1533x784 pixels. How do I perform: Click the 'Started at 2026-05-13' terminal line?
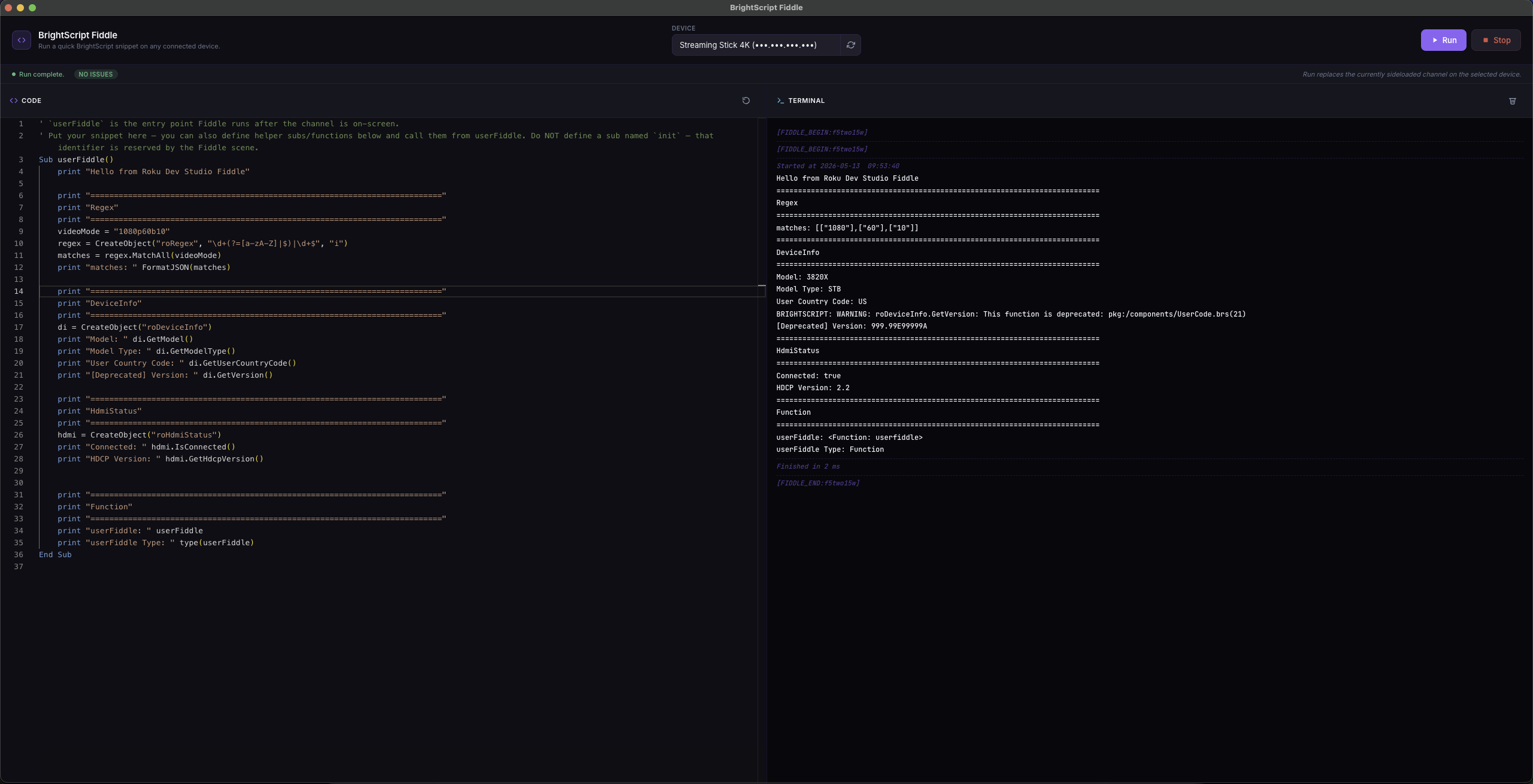pyautogui.click(x=837, y=166)
